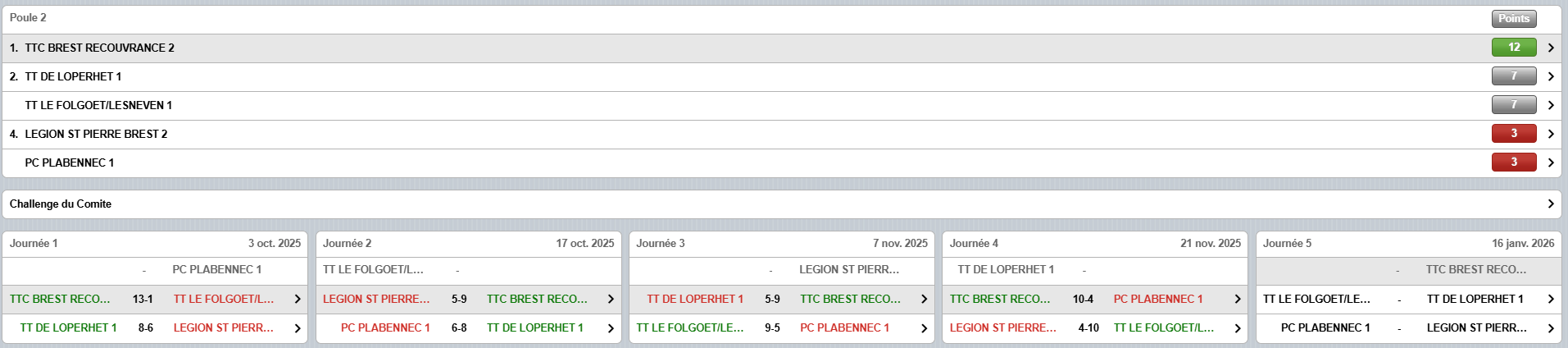
Task: Select TT LE FOLGOET/LESNEVEN 1 team name
Action: (x=98, y=105)
